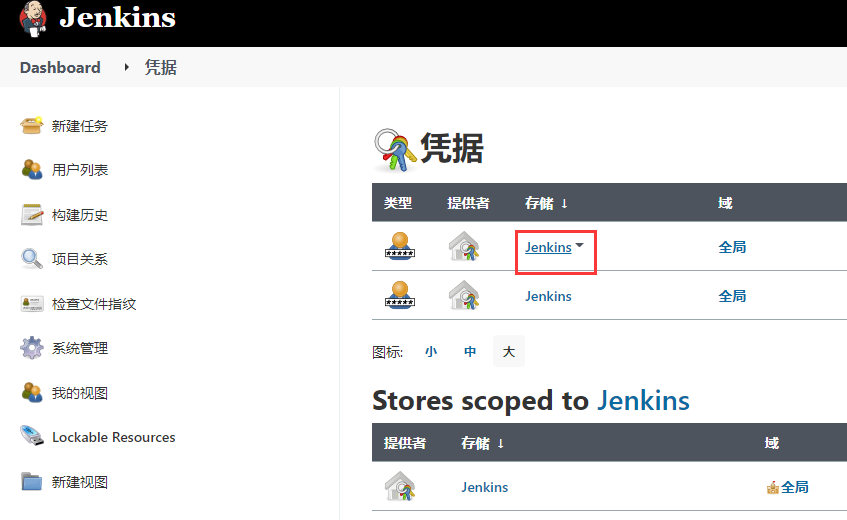Click the 域 header in credentials table
Screen dimensions: 847x520
coord(725,203)
